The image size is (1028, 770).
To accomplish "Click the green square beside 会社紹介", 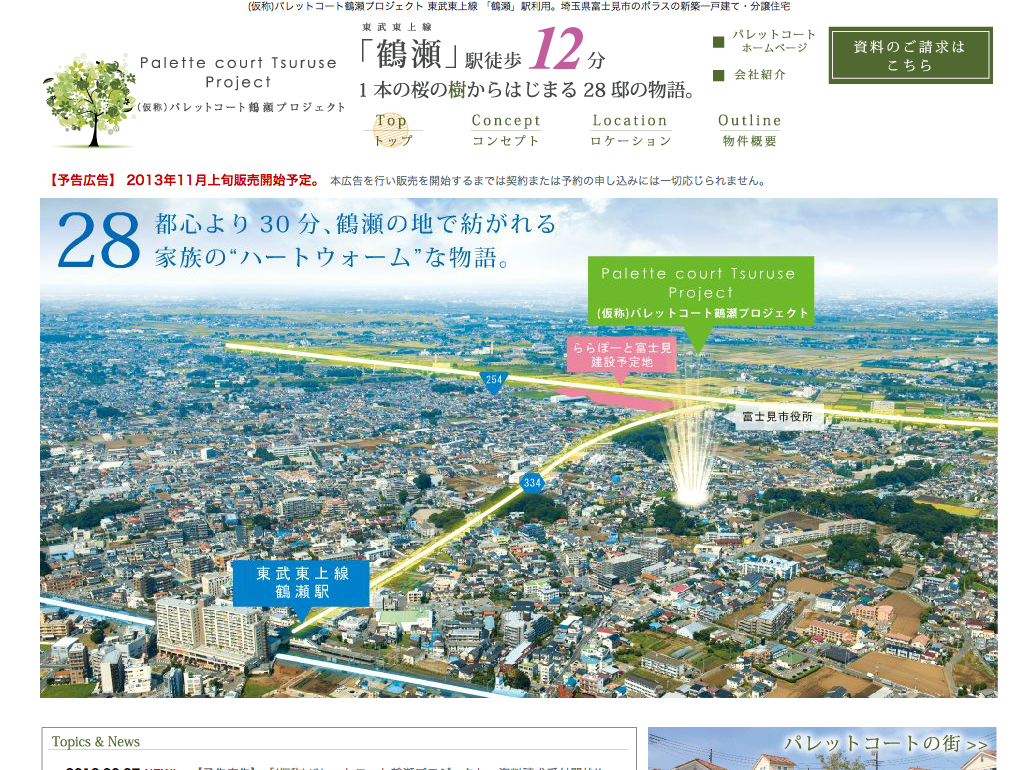I will (718, 75).
